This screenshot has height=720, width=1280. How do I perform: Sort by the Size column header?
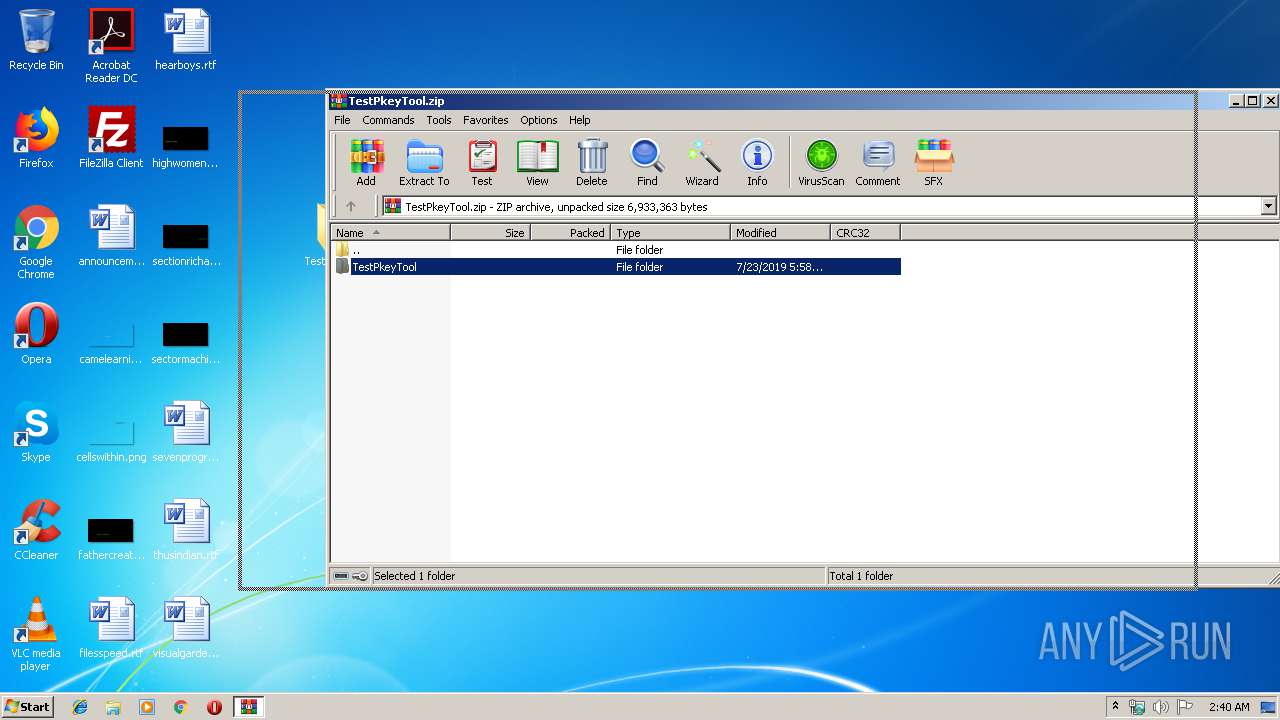coord(490,233)
